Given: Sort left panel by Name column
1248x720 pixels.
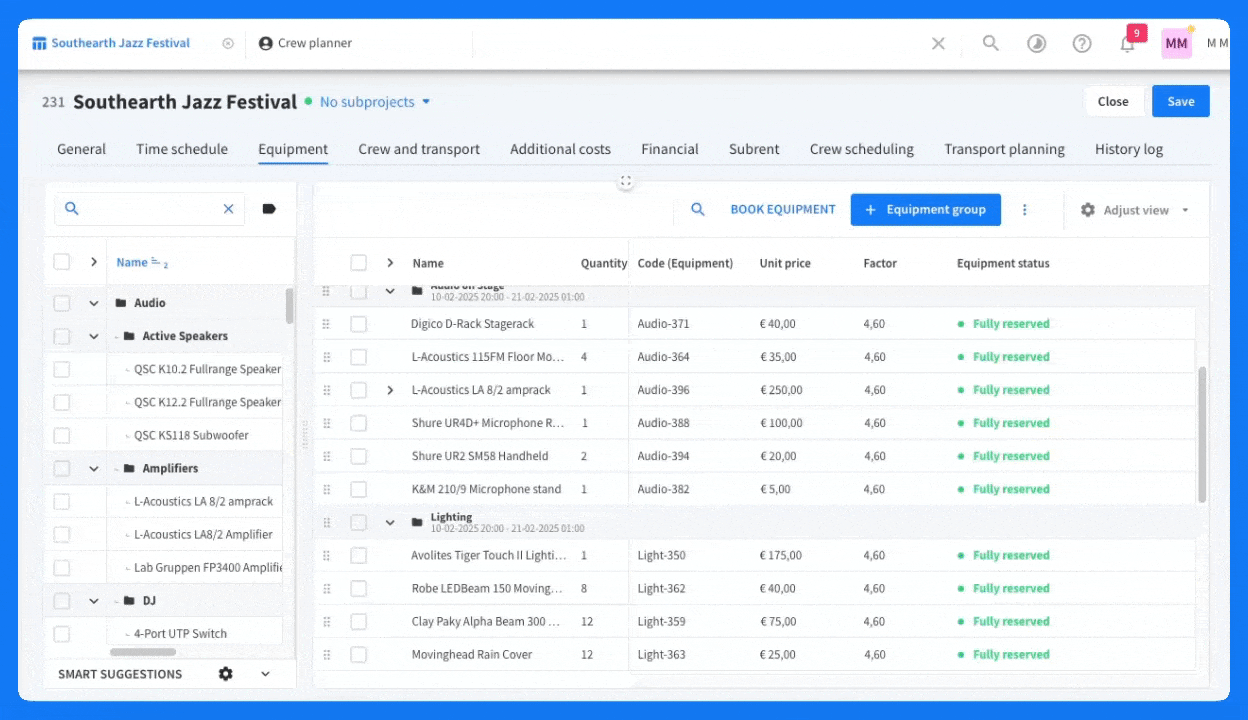Looking at the screenshot, I should [132, 262].
